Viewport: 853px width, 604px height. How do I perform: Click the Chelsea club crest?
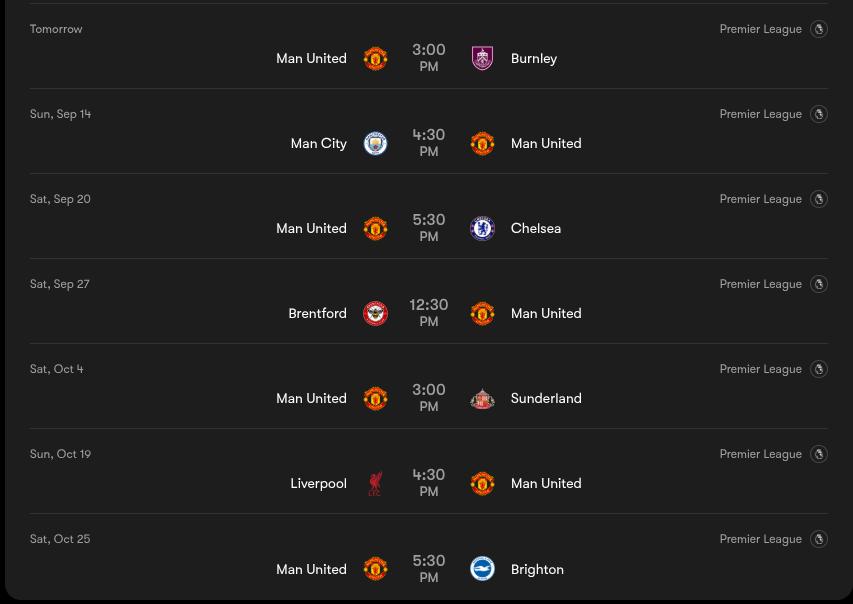(x=482, y=229)
